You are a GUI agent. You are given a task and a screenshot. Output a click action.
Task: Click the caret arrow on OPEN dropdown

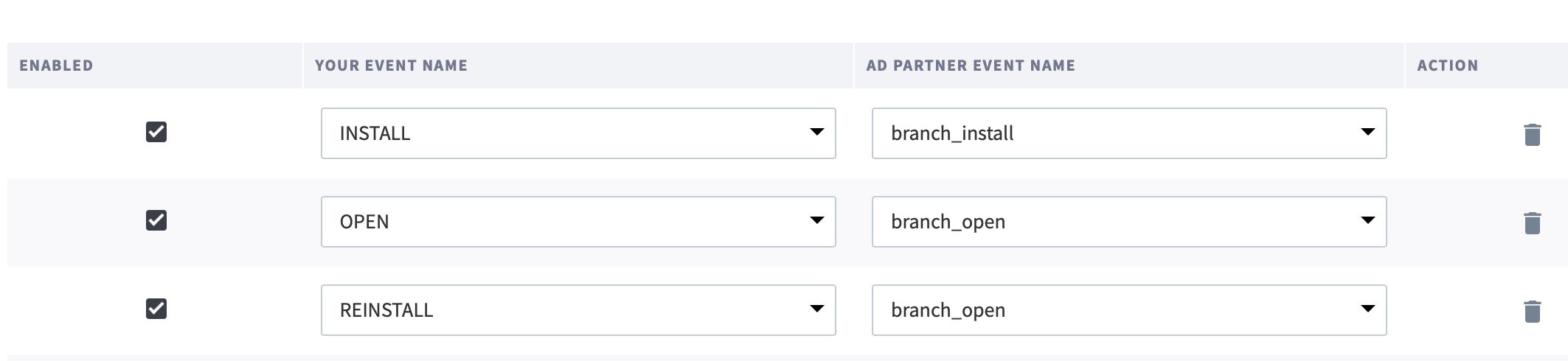click(x=816, y=221)
